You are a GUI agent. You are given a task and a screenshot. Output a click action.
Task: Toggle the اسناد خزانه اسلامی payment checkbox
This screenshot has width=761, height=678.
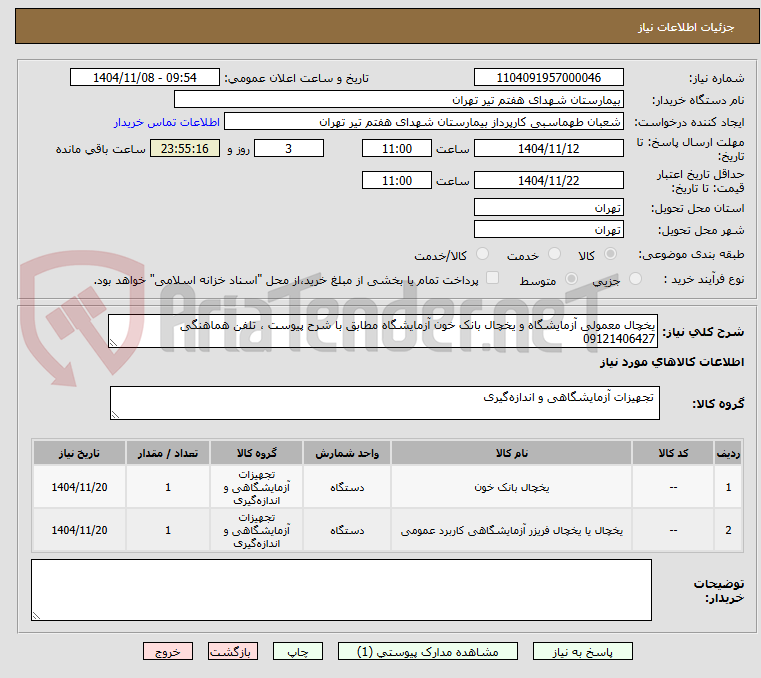point(493,278)
